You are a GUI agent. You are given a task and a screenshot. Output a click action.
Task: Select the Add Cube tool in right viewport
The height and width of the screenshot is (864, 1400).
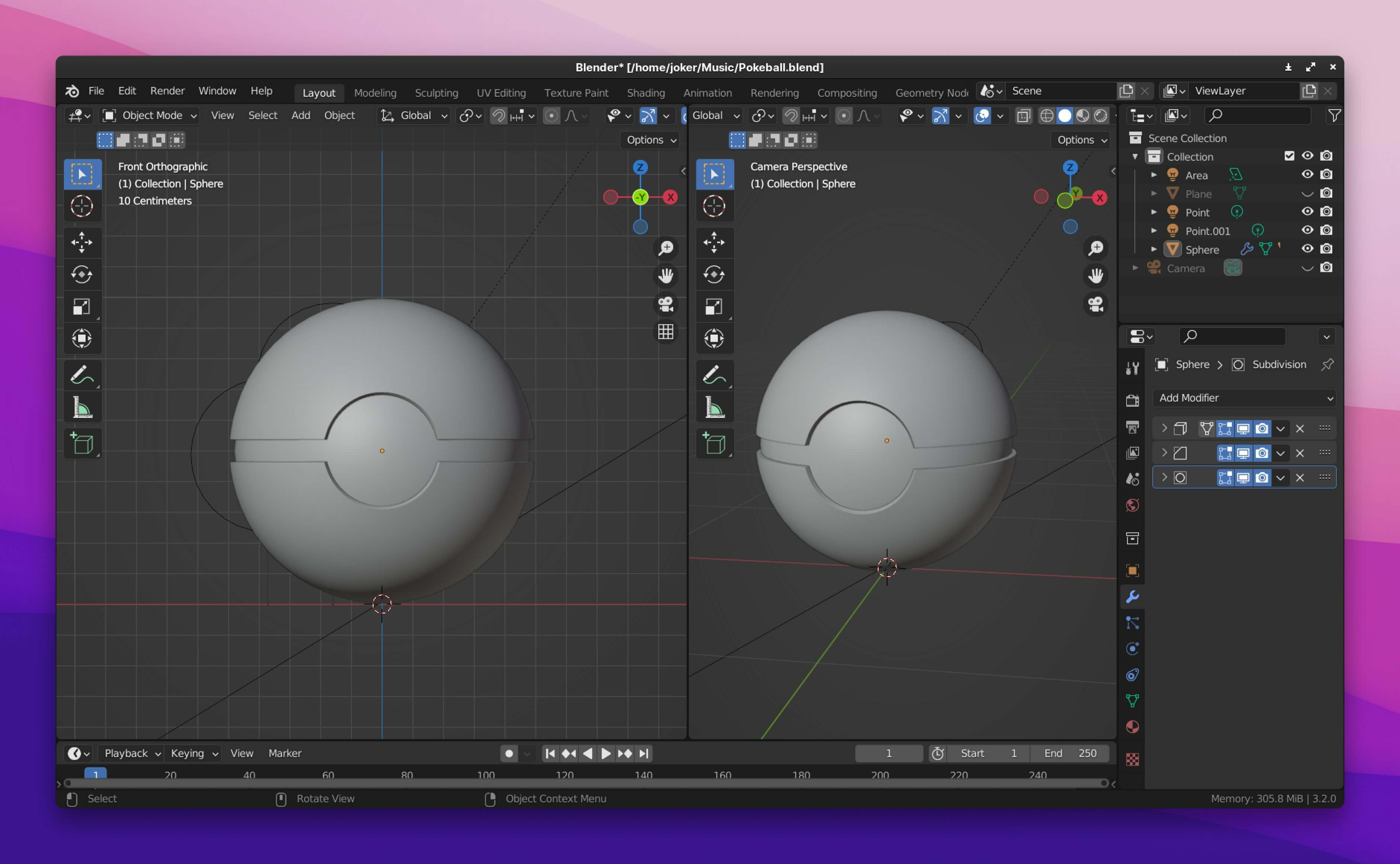click(714, 444)
